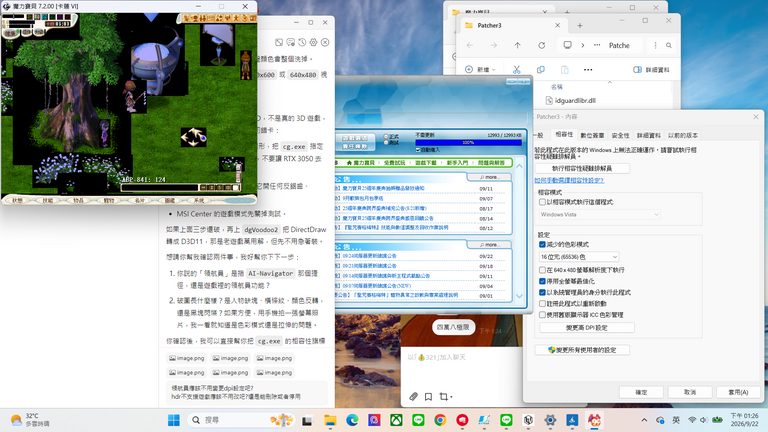Click the breadcrumb chevron before Patche

coord(582,45)
